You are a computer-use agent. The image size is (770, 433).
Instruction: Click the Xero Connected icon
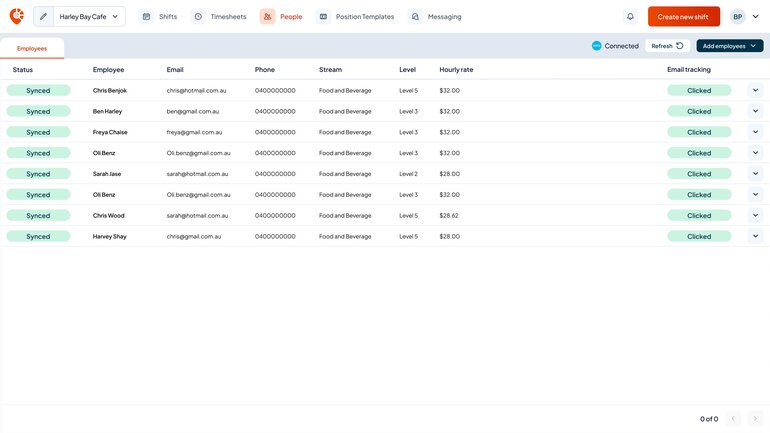[x=597, y=46]
